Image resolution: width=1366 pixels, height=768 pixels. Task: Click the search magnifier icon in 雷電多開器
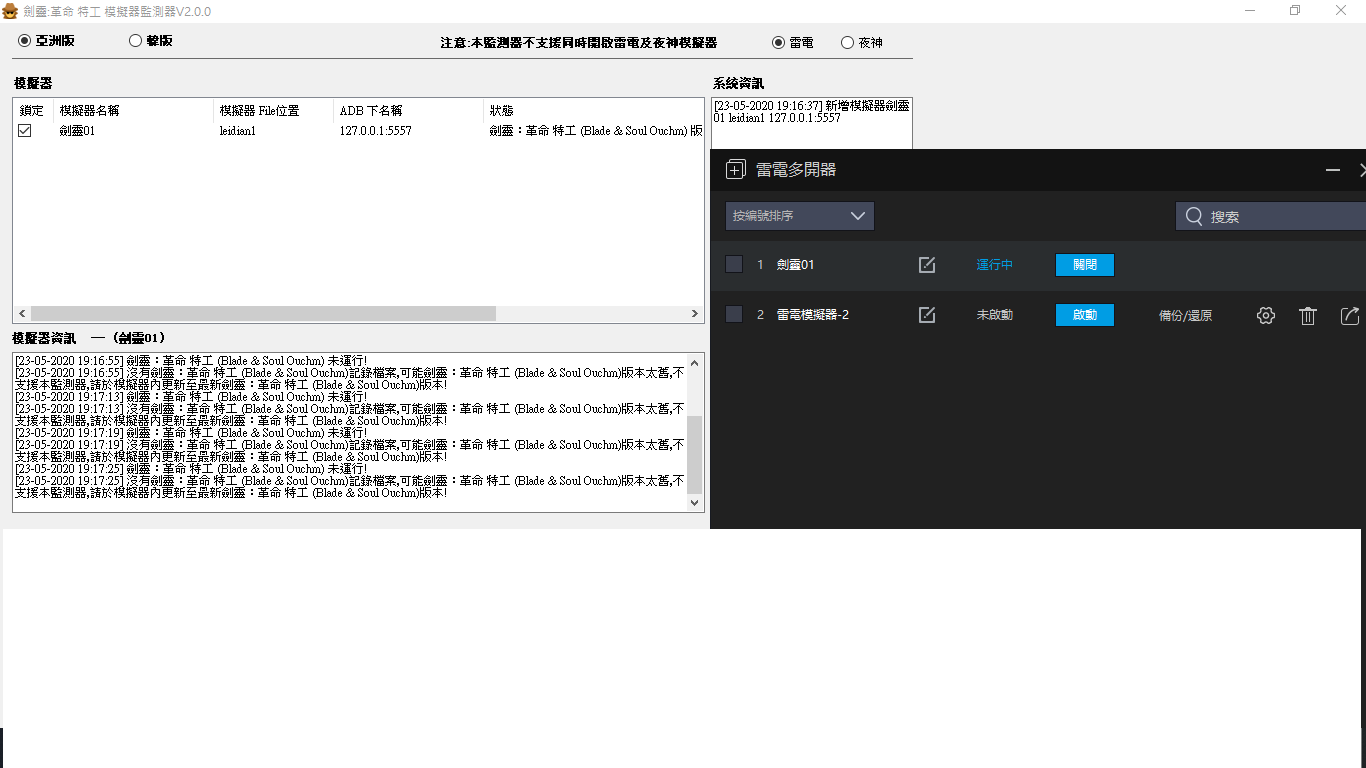coord(1194,216)
